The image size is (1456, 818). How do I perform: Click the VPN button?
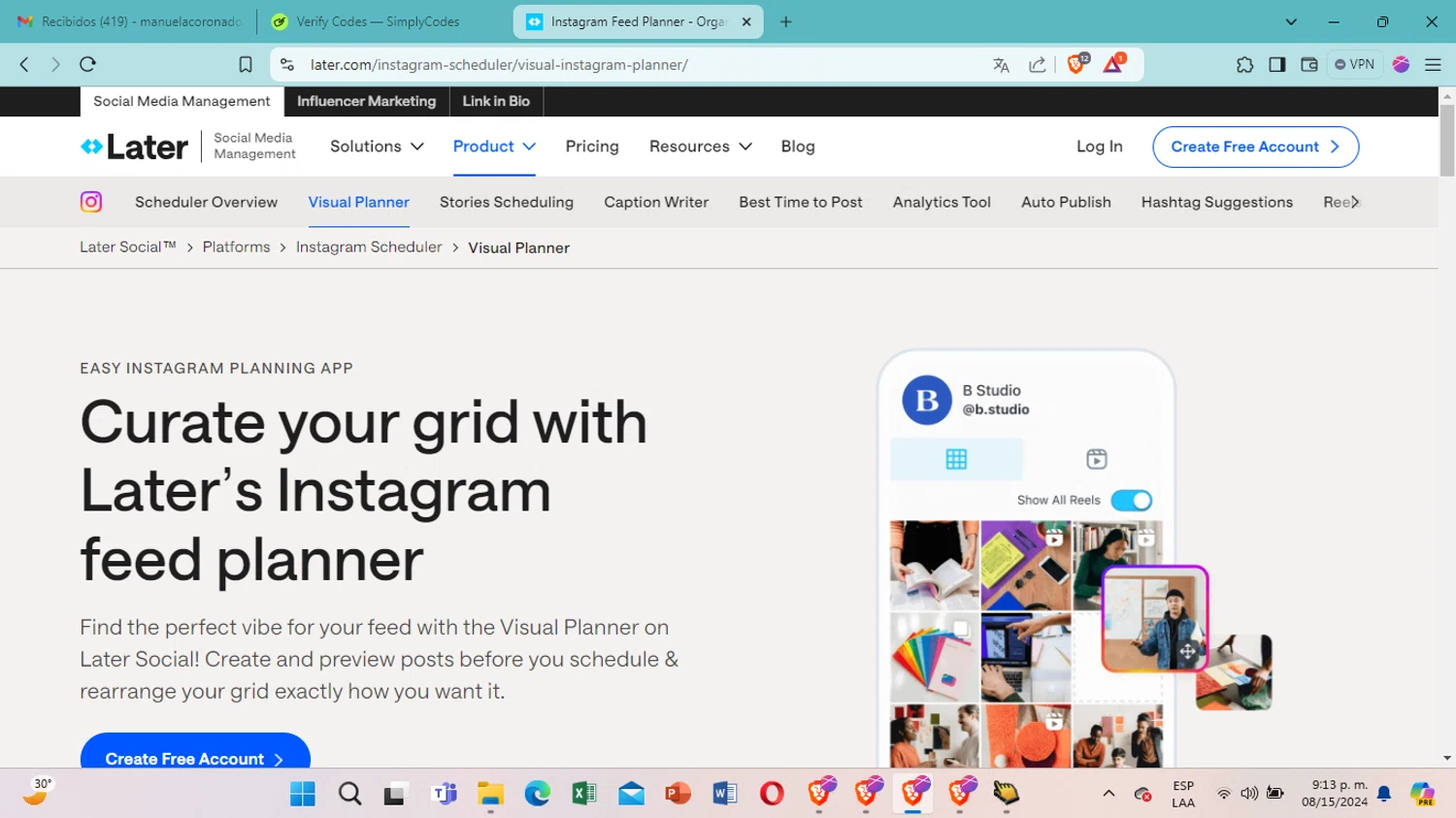point(1354,64)
